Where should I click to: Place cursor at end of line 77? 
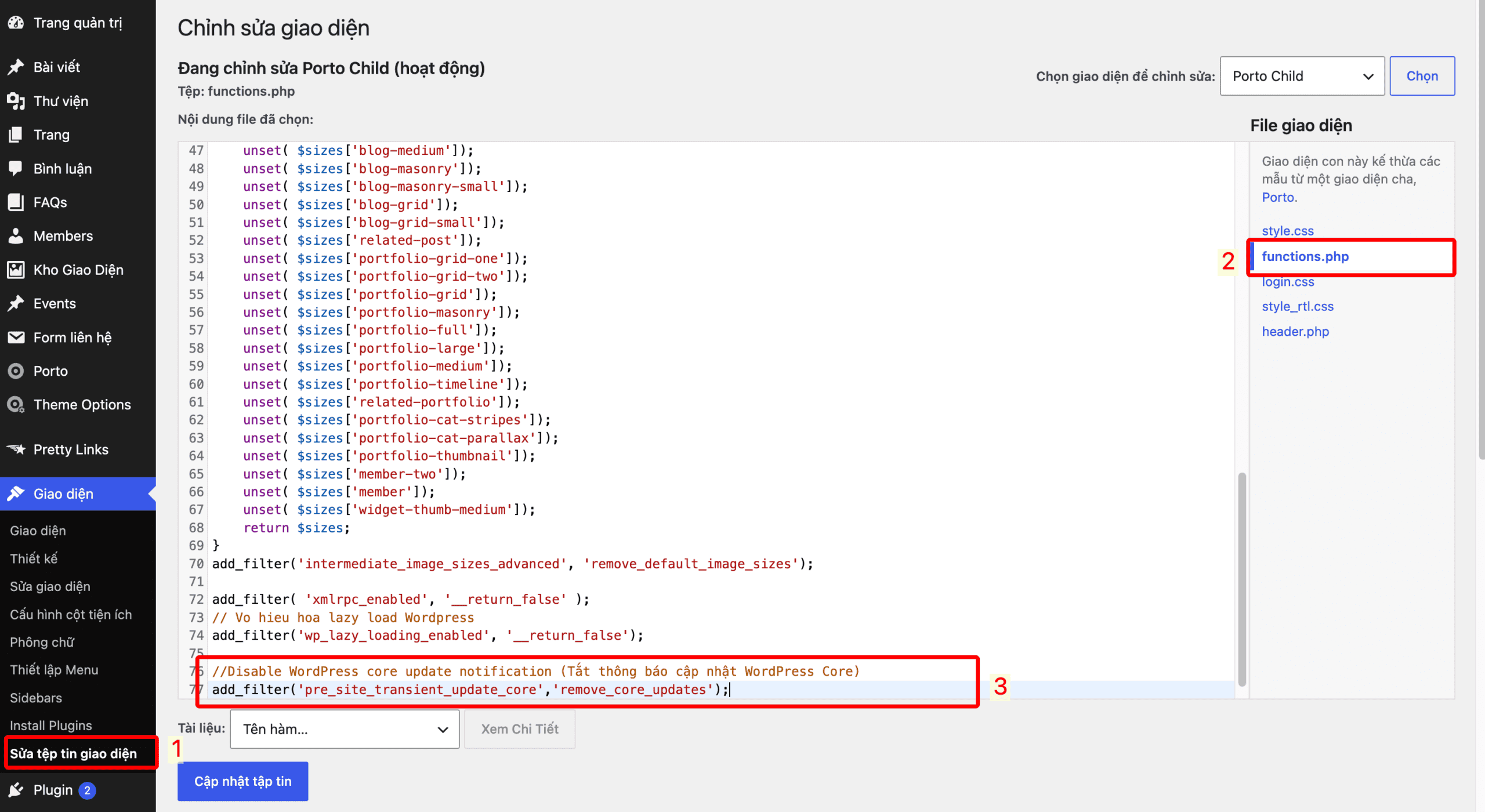tap(730, 689)
